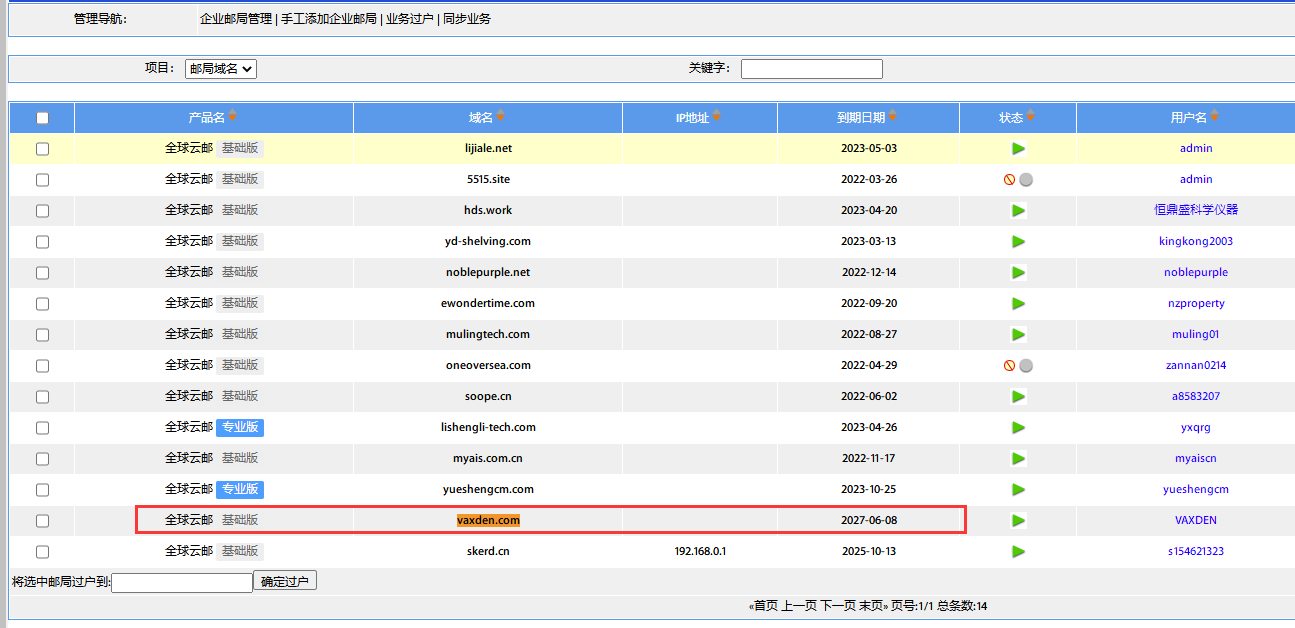Click gray circle status icon for oneoversea.com
Screen dimensions: 1295x628
point(1026,366)
